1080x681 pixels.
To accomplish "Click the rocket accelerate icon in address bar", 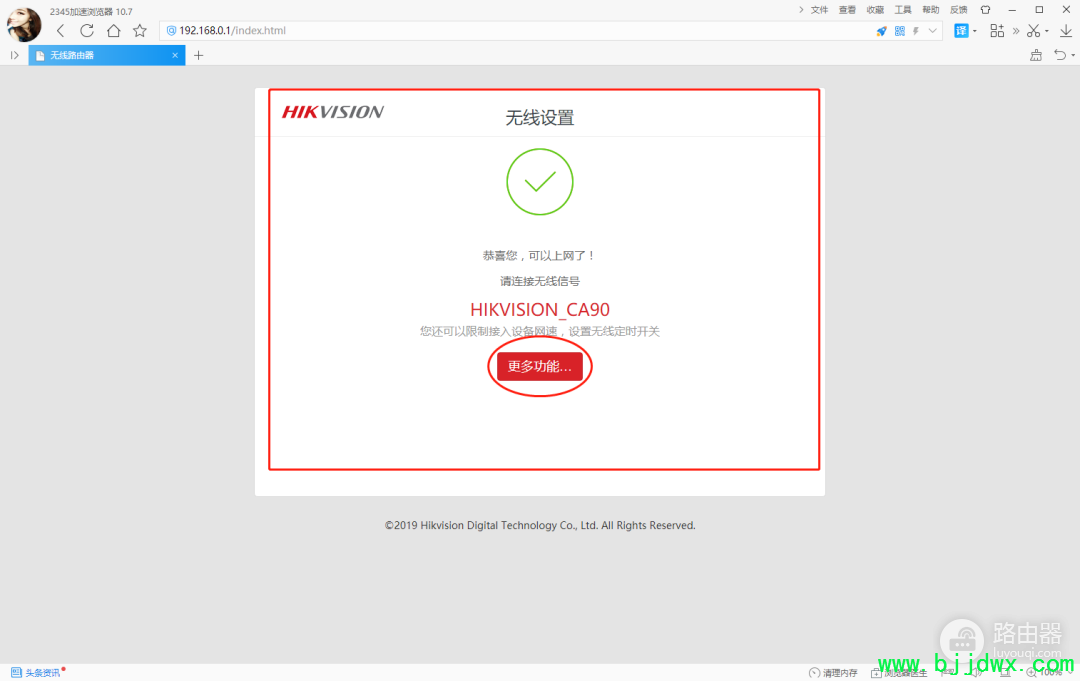I will tap(881, 31).
